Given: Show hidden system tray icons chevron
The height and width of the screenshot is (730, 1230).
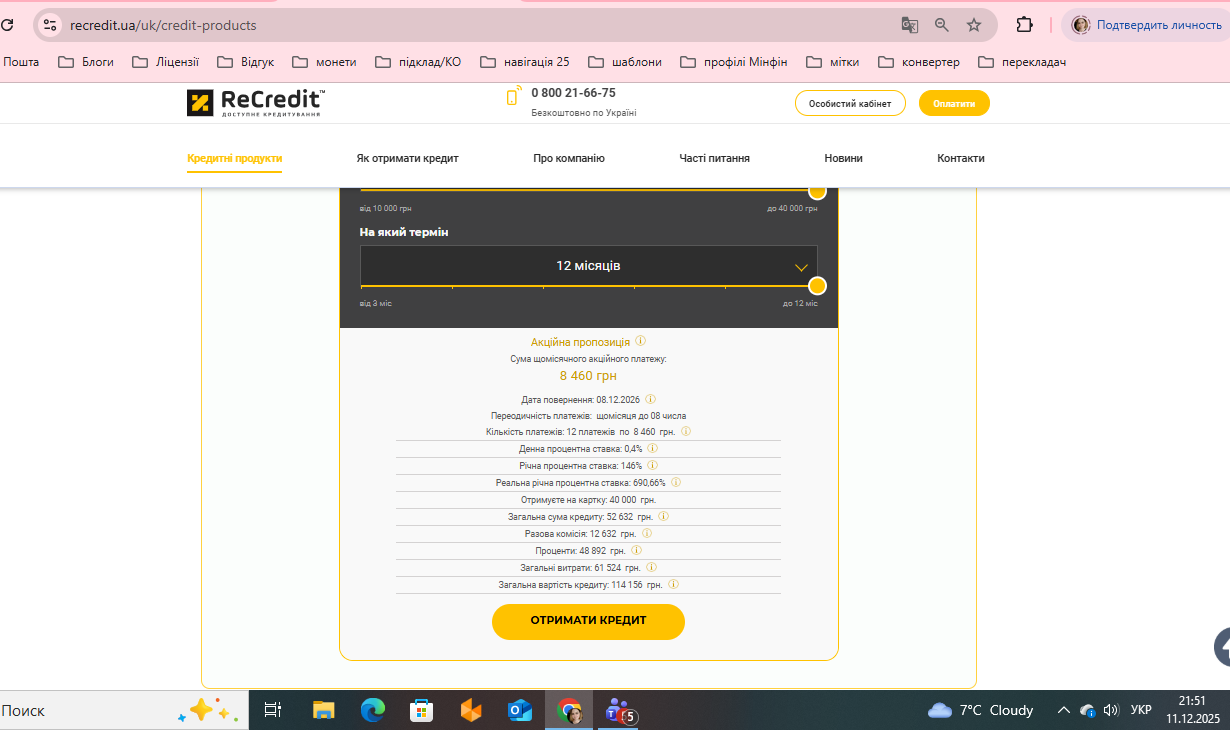Looking at the screenshot, I should click(x=1063, y=710).
